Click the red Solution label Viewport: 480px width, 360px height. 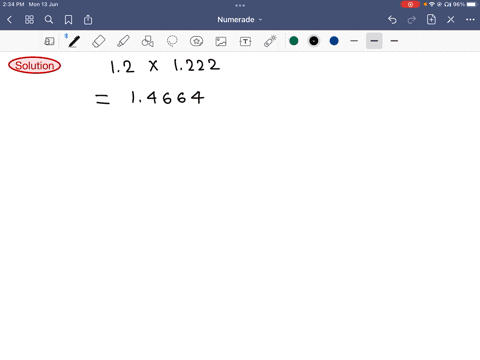(34, 65)
